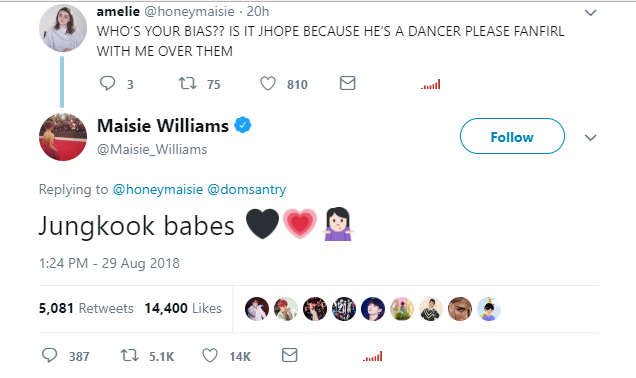Image resolution: width=636 pixels, height=378 pixels.
Task: Expand options chevron on amelie's tweet
Action: click(x=591, y=13)
